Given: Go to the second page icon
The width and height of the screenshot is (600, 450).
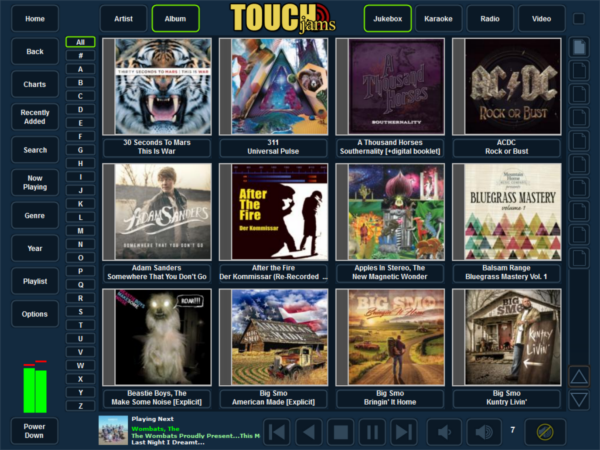Looking at the screenshot, I should click(579, 70).
